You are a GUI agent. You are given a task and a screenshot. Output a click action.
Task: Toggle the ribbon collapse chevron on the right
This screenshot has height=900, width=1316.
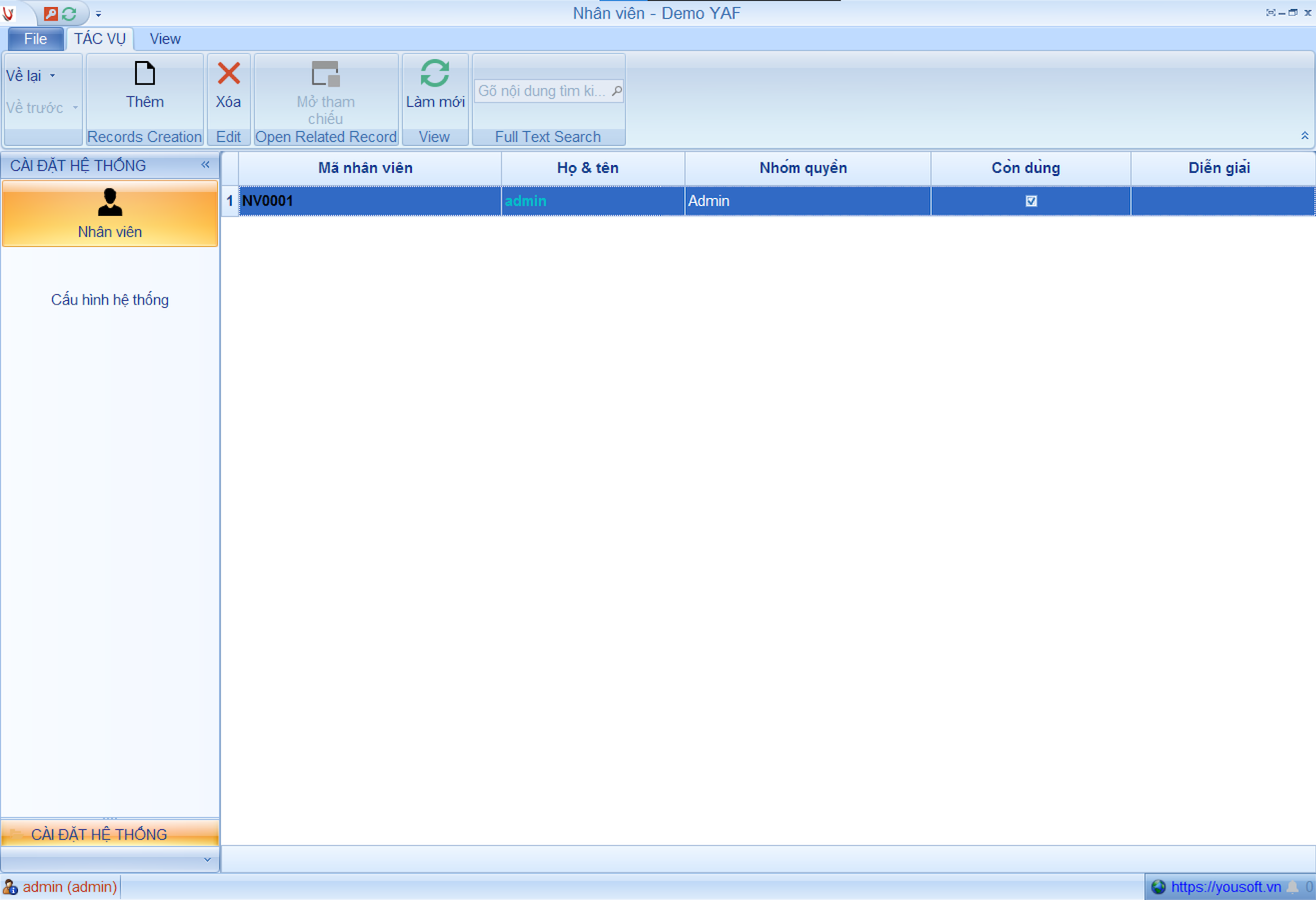pyautogui.click(x=1305, y=136)
